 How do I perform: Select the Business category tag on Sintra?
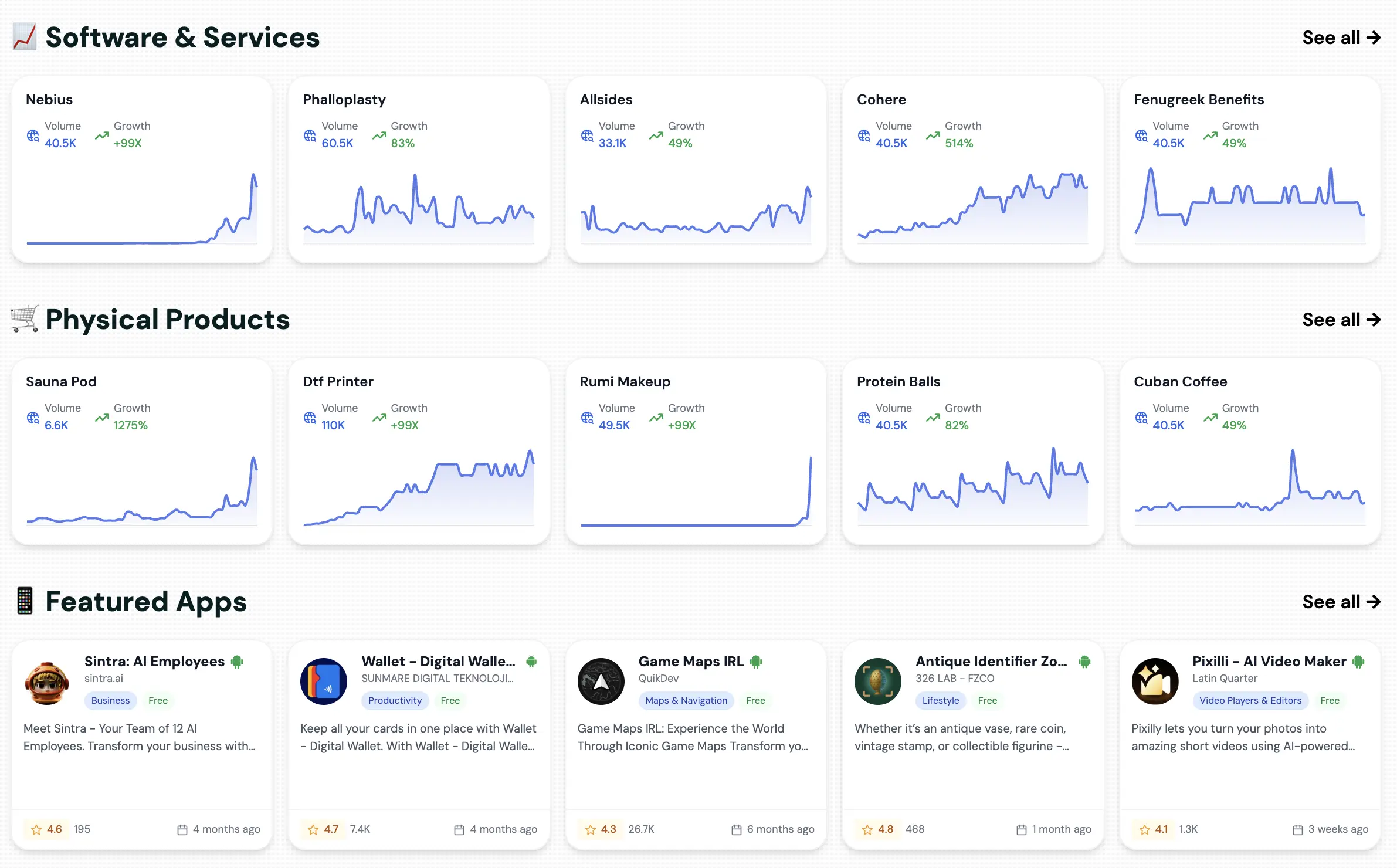pyautogui.click(x=110, y=700)
